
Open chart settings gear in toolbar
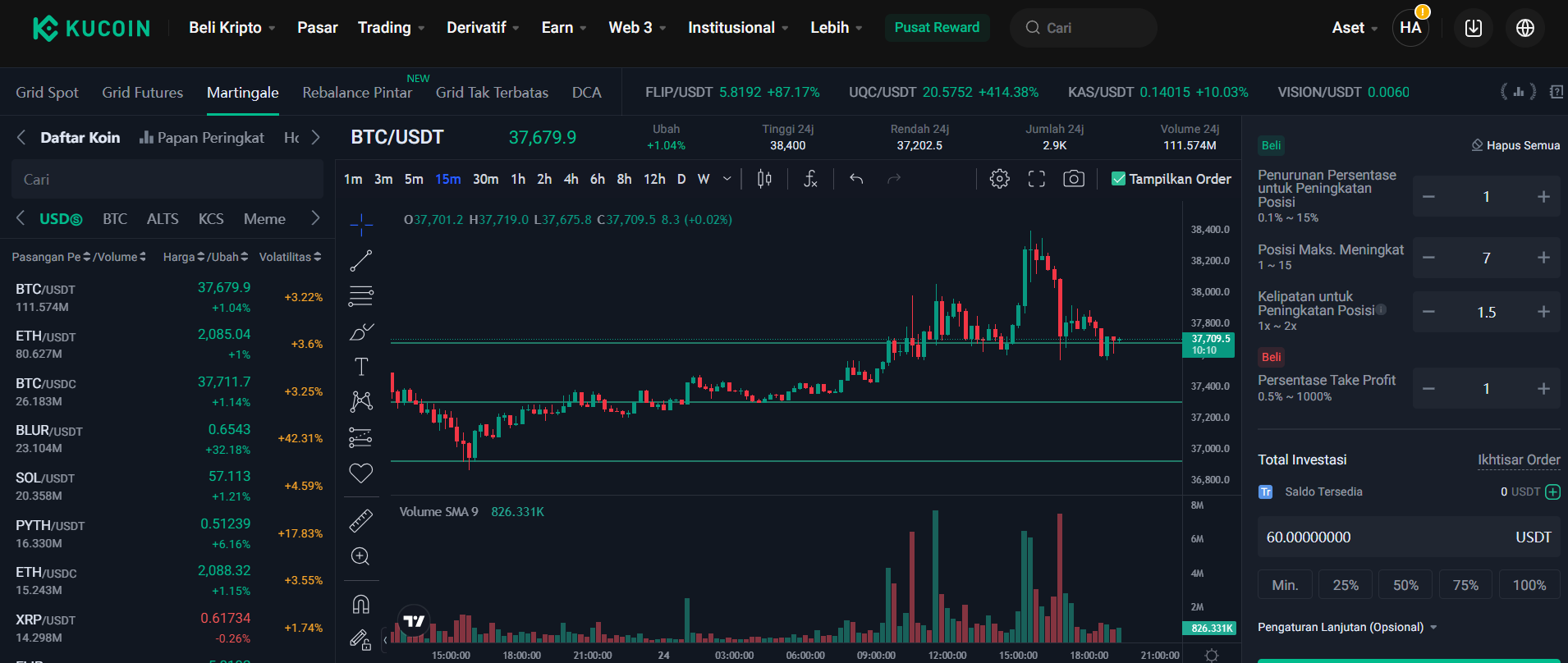(x=999, y=179)
